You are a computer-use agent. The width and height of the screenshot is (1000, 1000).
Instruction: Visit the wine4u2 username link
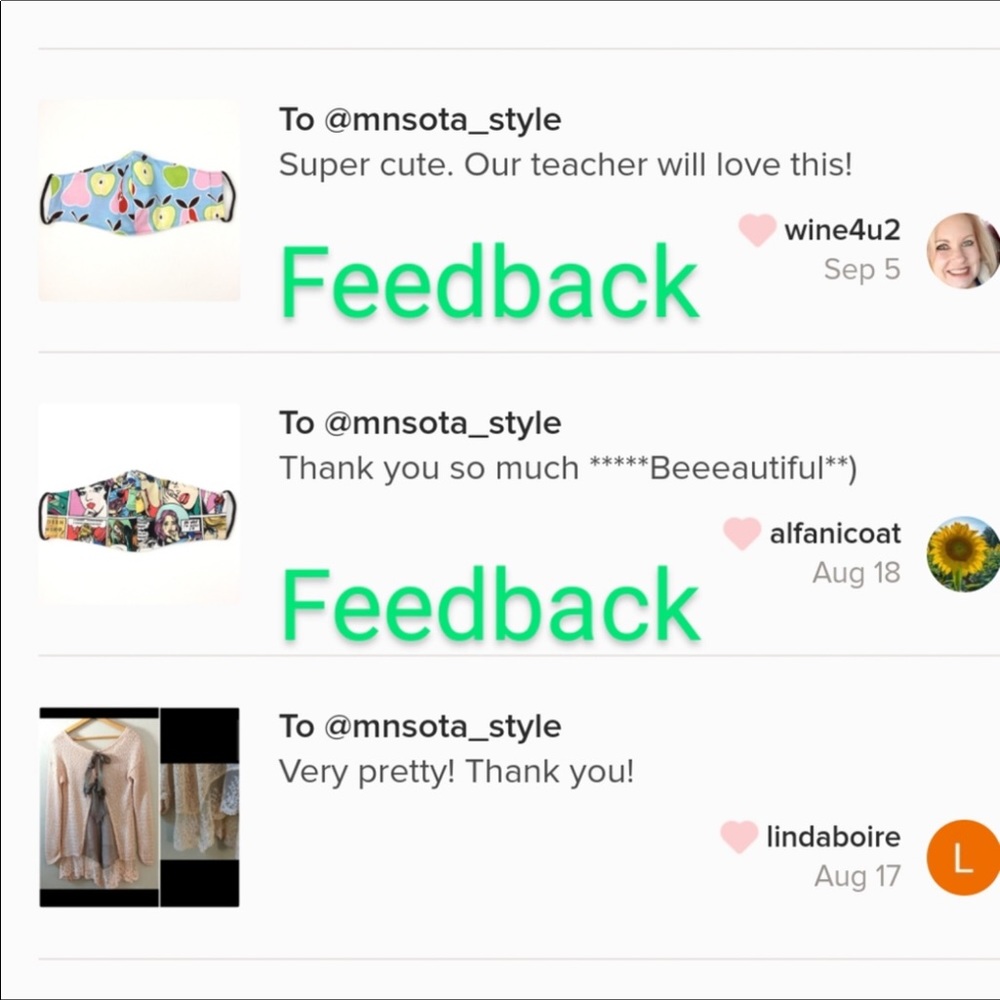click(x=842, y=230)
